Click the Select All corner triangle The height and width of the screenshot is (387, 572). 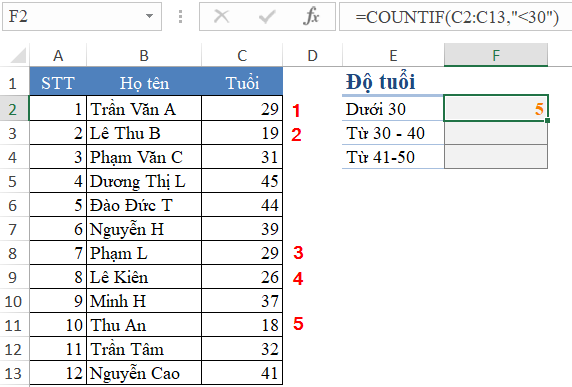[x=18, y=55]
